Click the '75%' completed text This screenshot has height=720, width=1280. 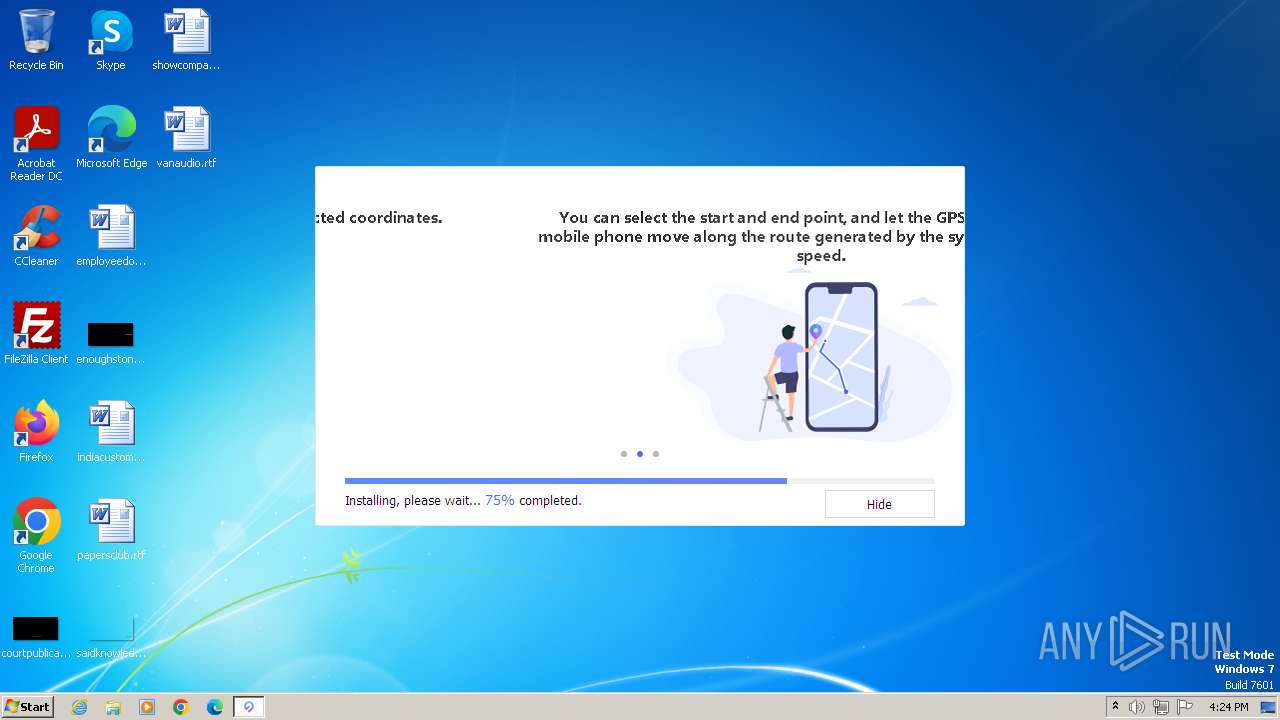500,500
